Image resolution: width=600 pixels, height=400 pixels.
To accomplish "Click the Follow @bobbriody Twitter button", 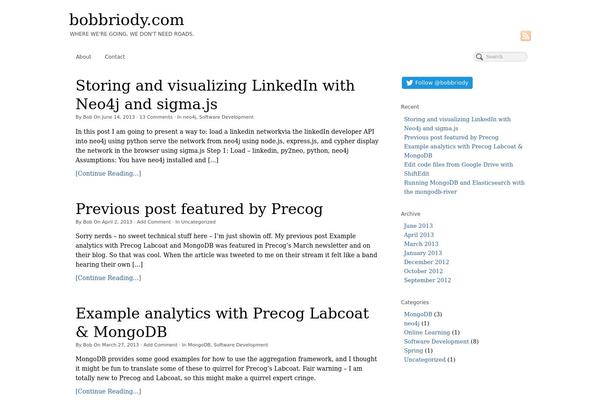I will coord(437,83).
